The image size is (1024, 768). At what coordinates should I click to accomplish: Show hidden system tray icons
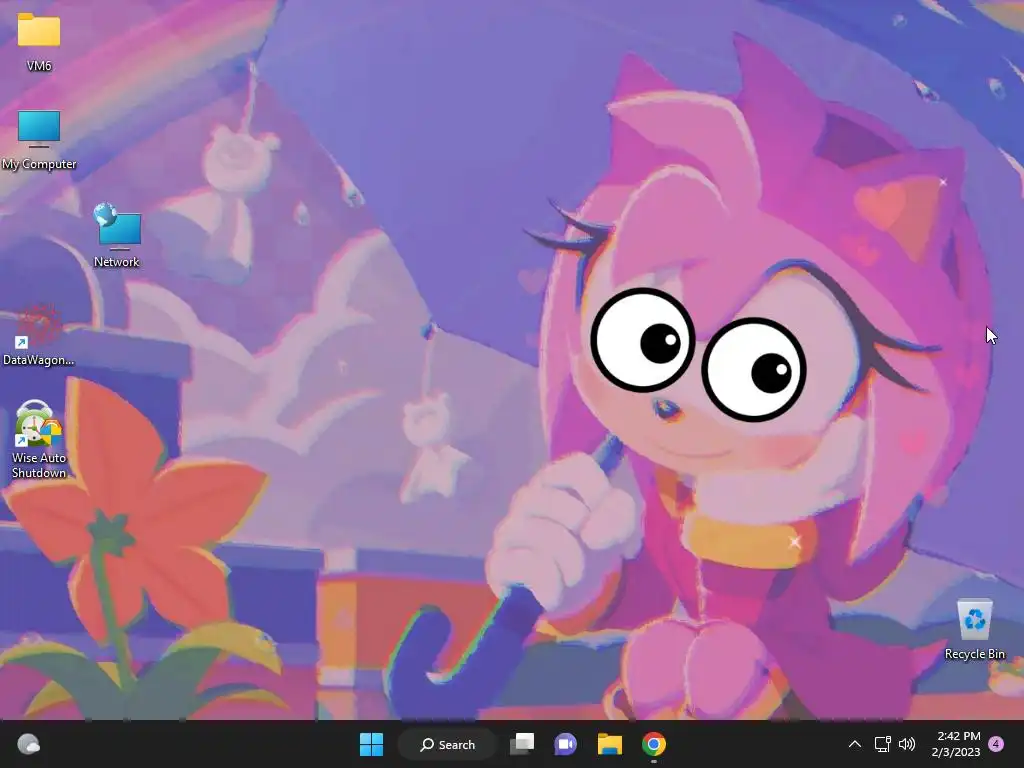click(854, 744)
